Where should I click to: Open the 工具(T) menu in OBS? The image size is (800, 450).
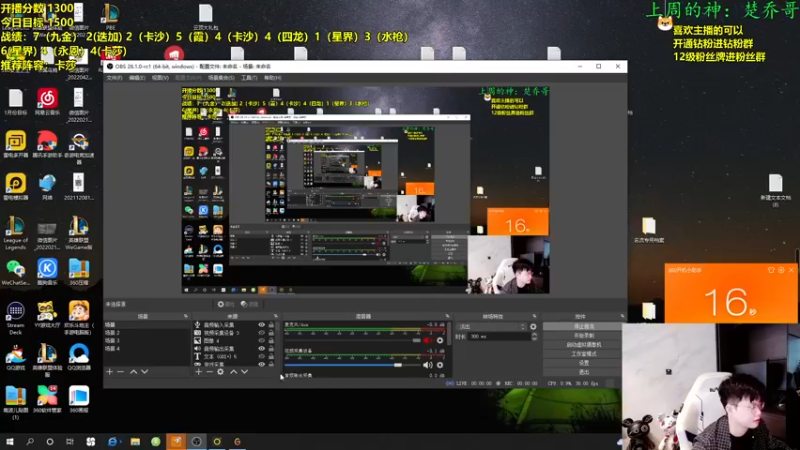click(249, 78)
